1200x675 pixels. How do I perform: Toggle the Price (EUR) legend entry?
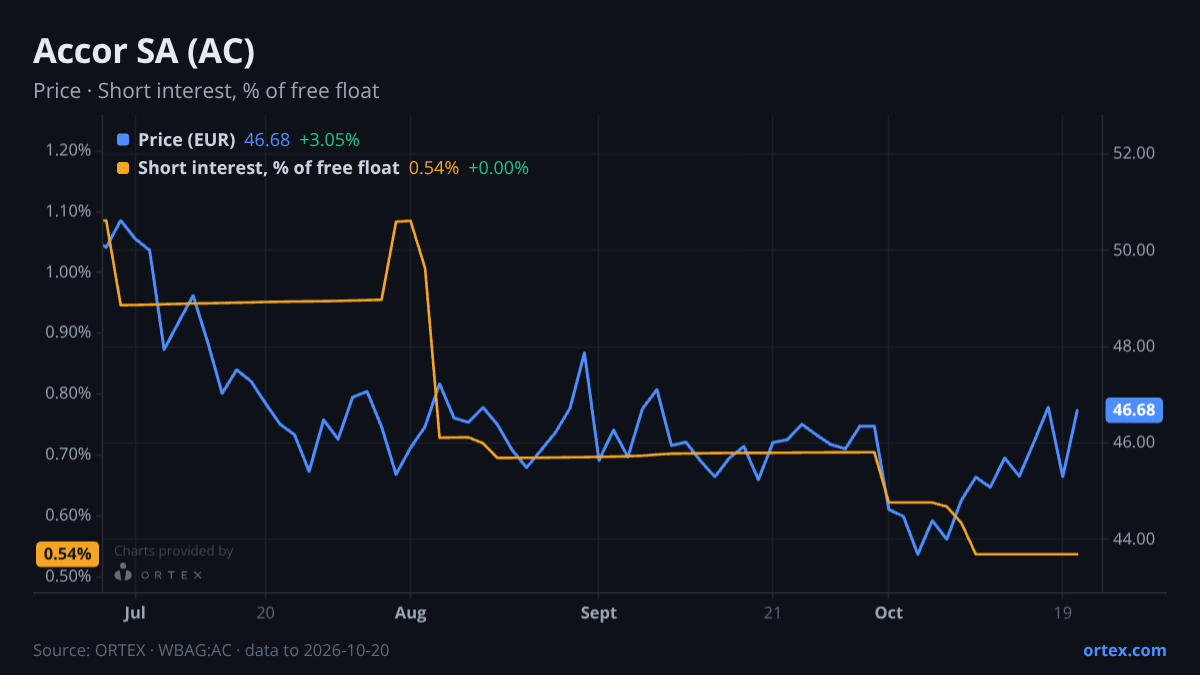[x=187, y=140]
